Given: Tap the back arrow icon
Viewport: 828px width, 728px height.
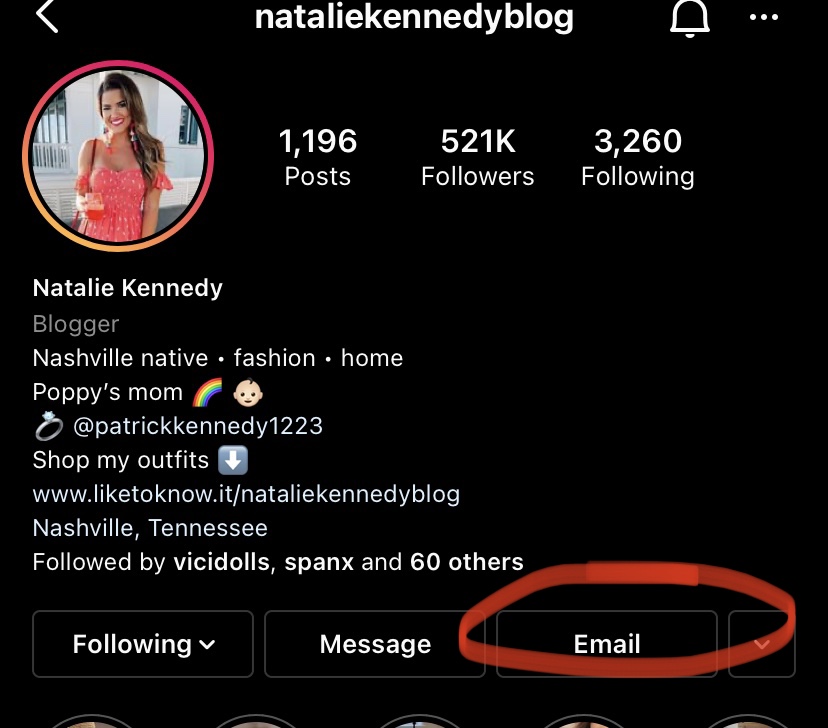Looking at the screenshot, I should pyautogui.click(x=47, y=16).
